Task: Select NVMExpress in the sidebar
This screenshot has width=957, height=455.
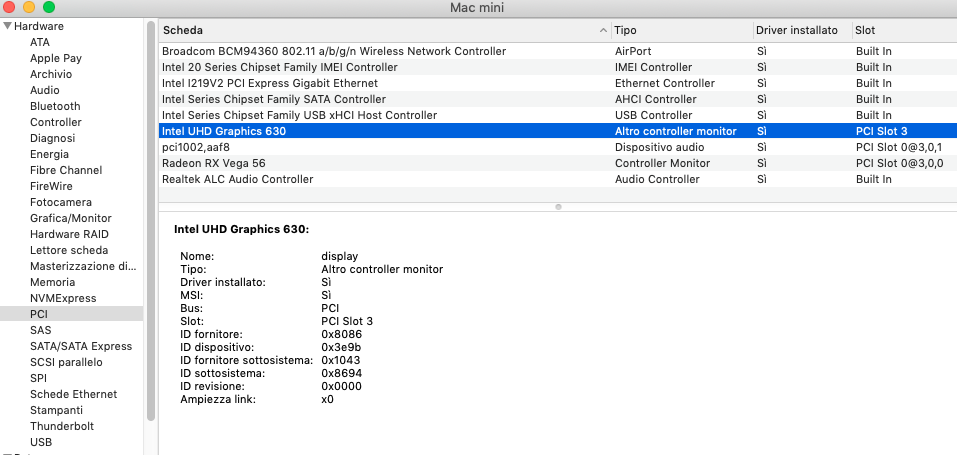Action: pyautogui.click(x=63, y=298)
